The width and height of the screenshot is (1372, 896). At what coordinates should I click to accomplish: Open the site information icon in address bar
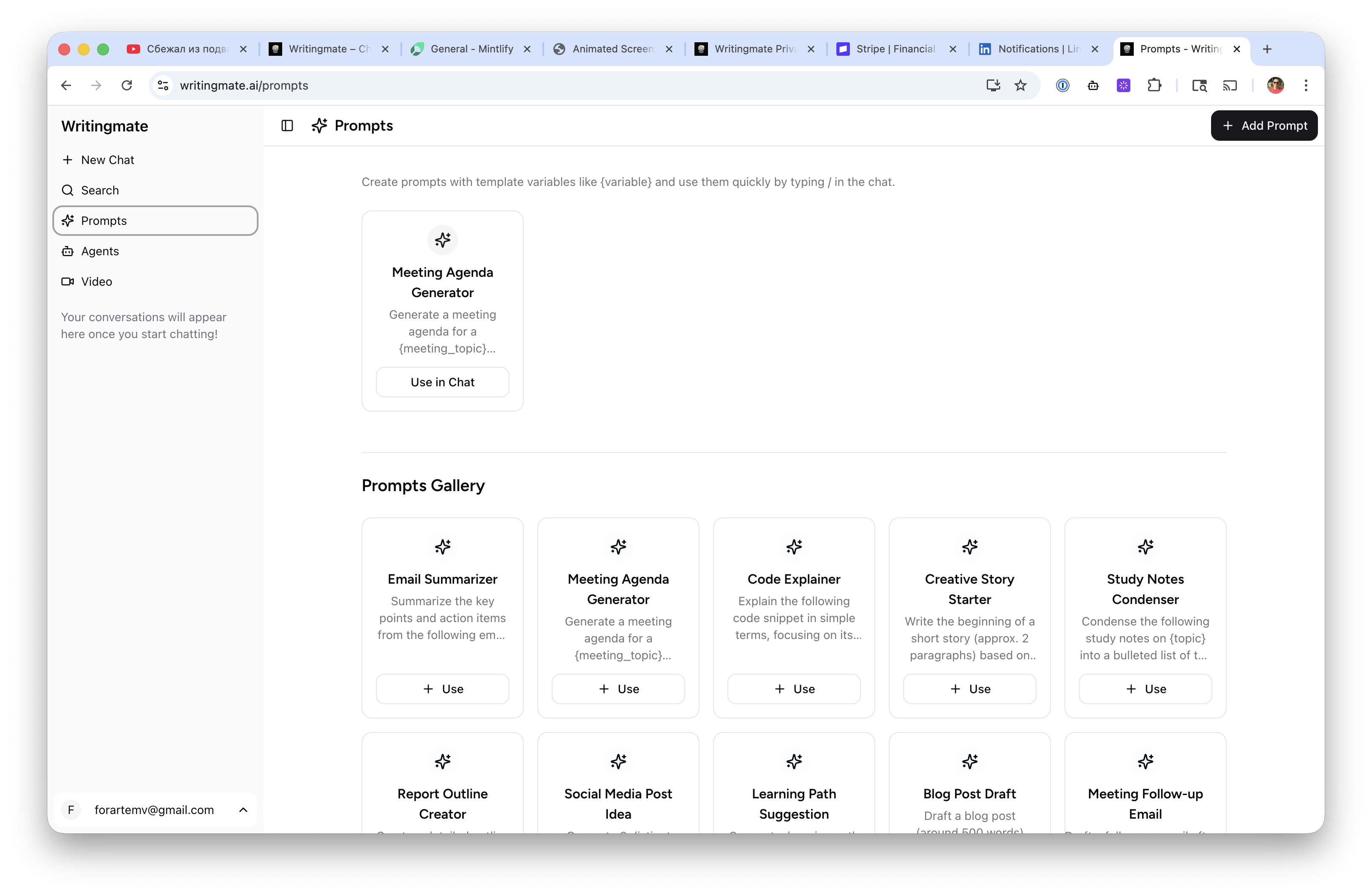click(163, 85)
